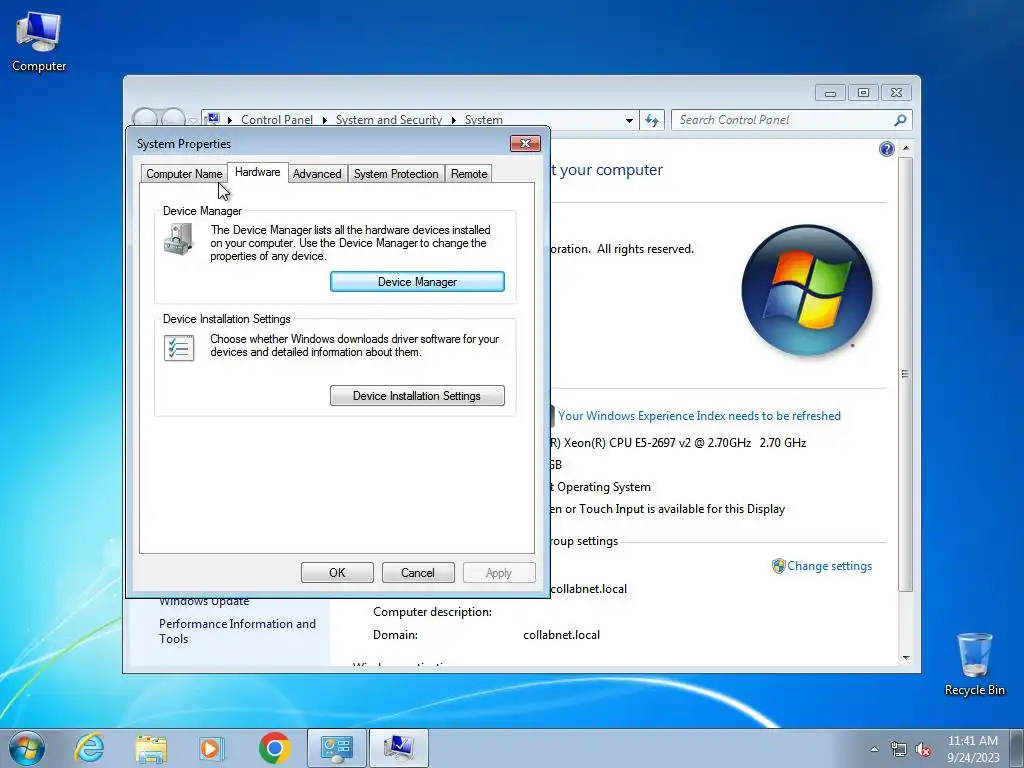Click System and Security in breadcrumb
Viewport: 1024px width, 768px height.
(x=389, y=120)
